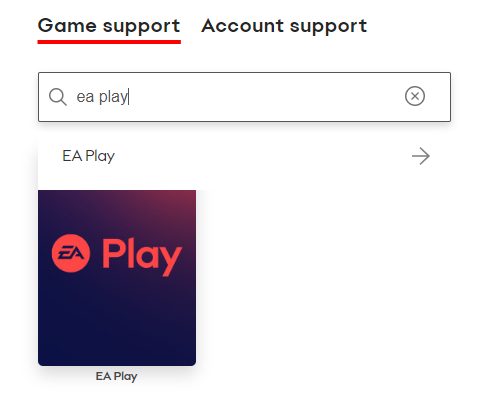Select the Game support tab
The image size is (479, 403).
pyautogui.click(x=109, y=26)
